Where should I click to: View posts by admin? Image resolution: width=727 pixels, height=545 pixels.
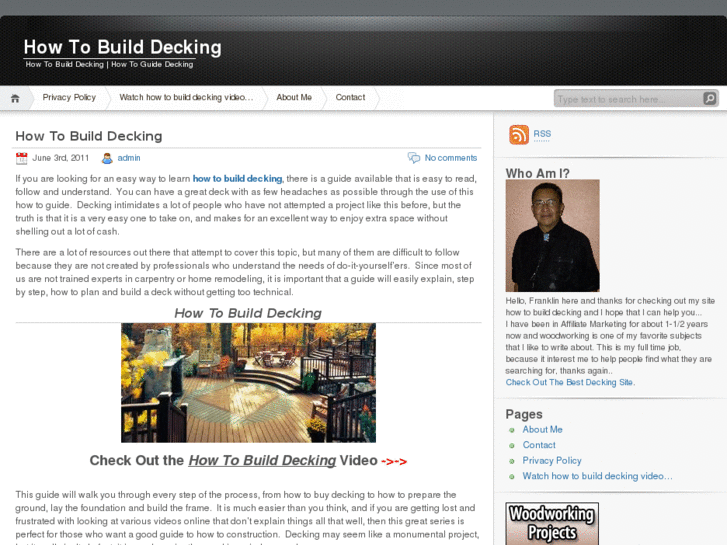[129, 158]
